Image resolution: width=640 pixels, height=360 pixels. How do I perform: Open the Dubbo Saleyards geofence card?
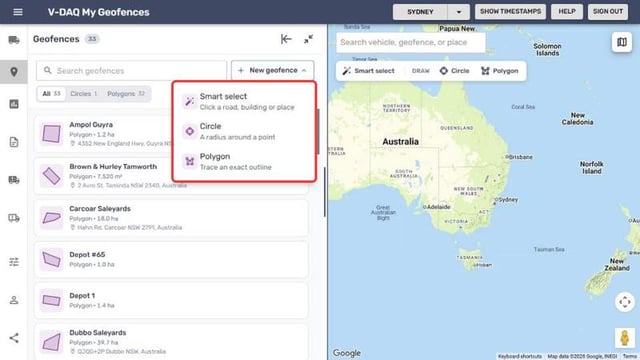coord(171,342)
